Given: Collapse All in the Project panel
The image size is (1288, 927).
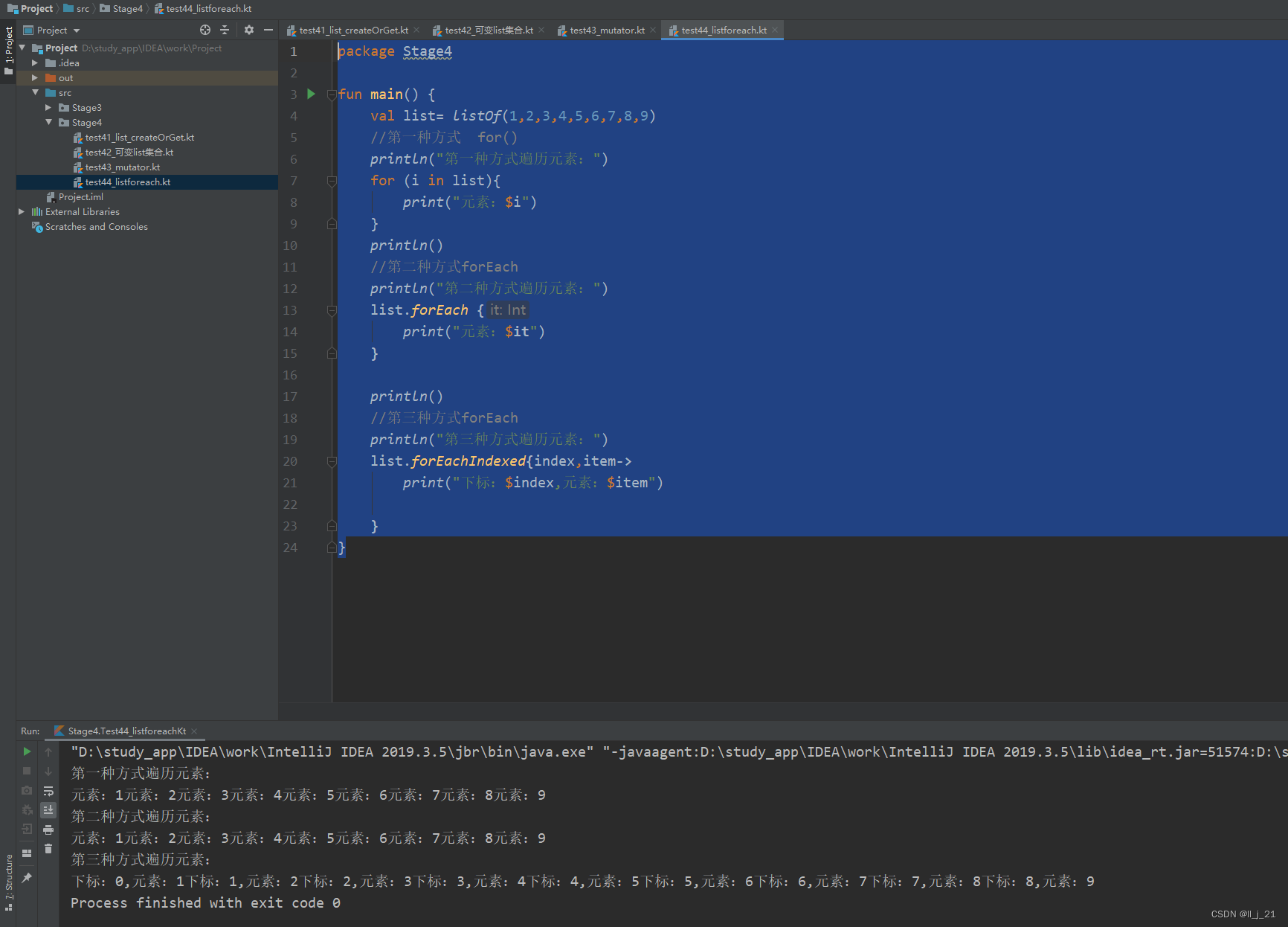Looking at the screenshot, I should [x=225, y=30].
